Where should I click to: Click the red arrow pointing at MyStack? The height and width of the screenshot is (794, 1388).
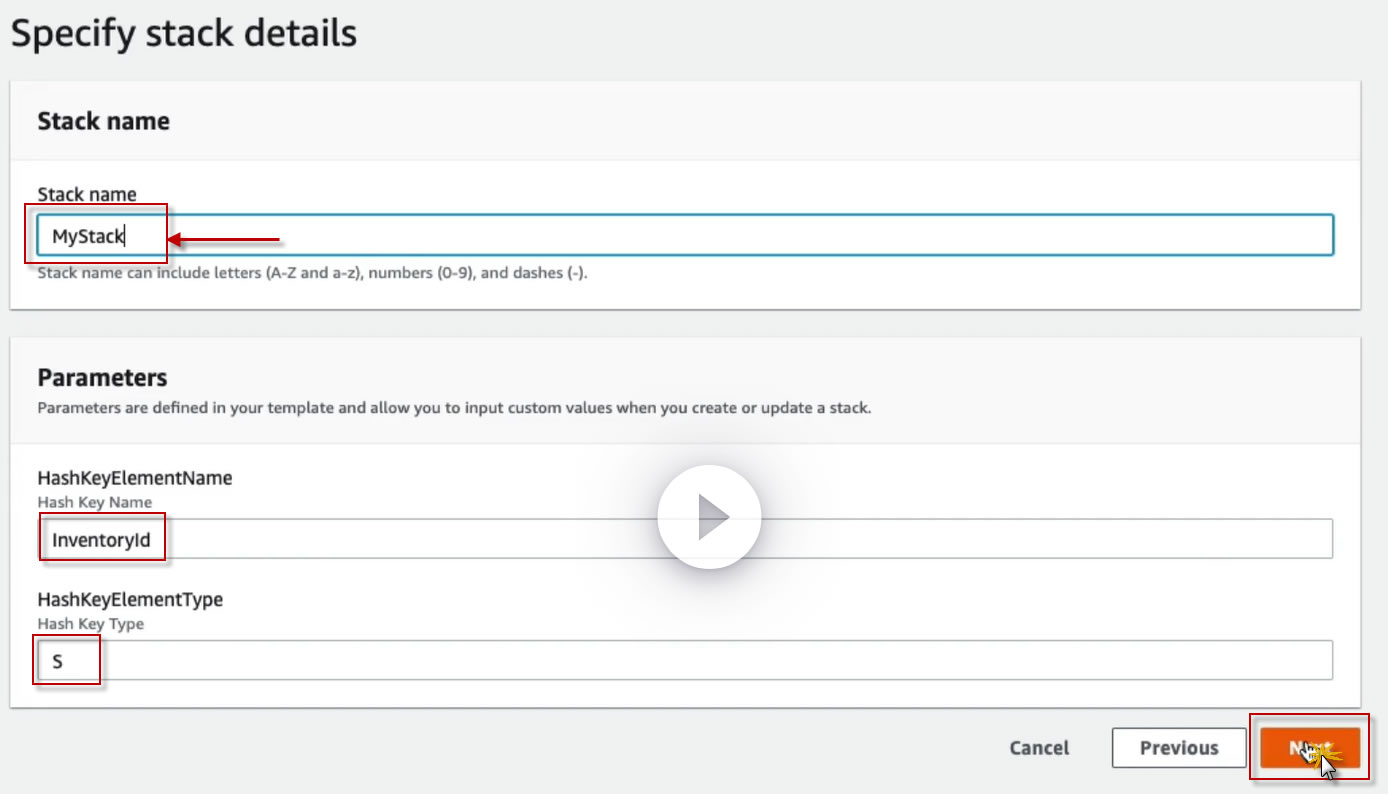(x=223, y=239)
